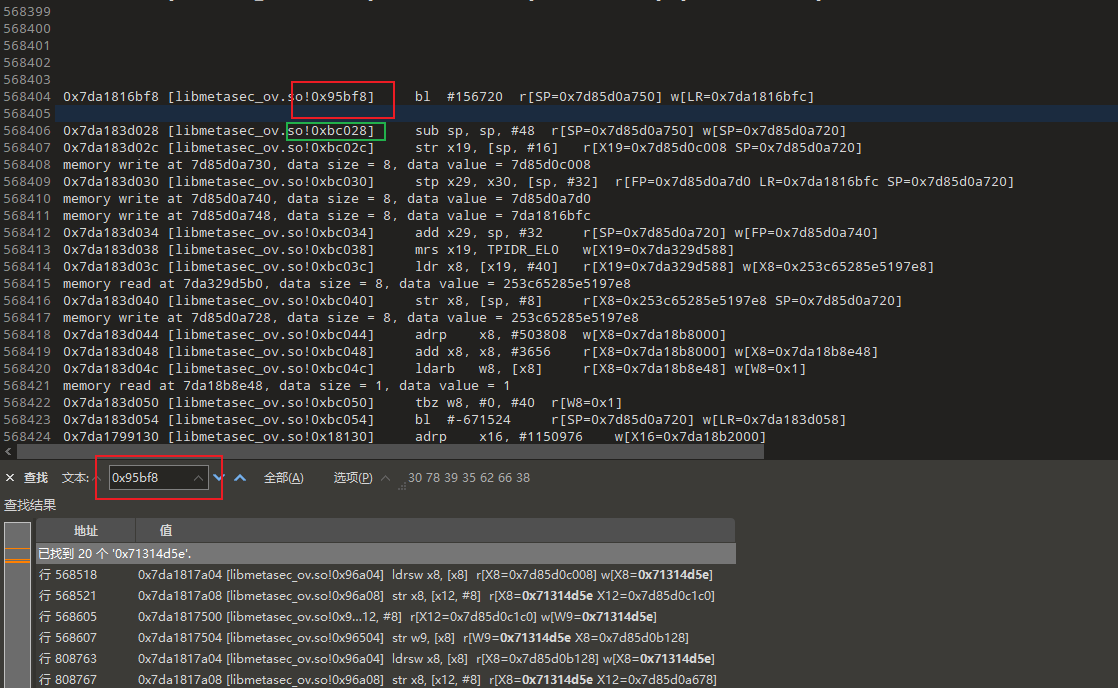This screenshot has height=688, width=1118.
Task: Click so!0xbc028 offset on line 568406
Action: pyautogui.click(x=330, y=130)
